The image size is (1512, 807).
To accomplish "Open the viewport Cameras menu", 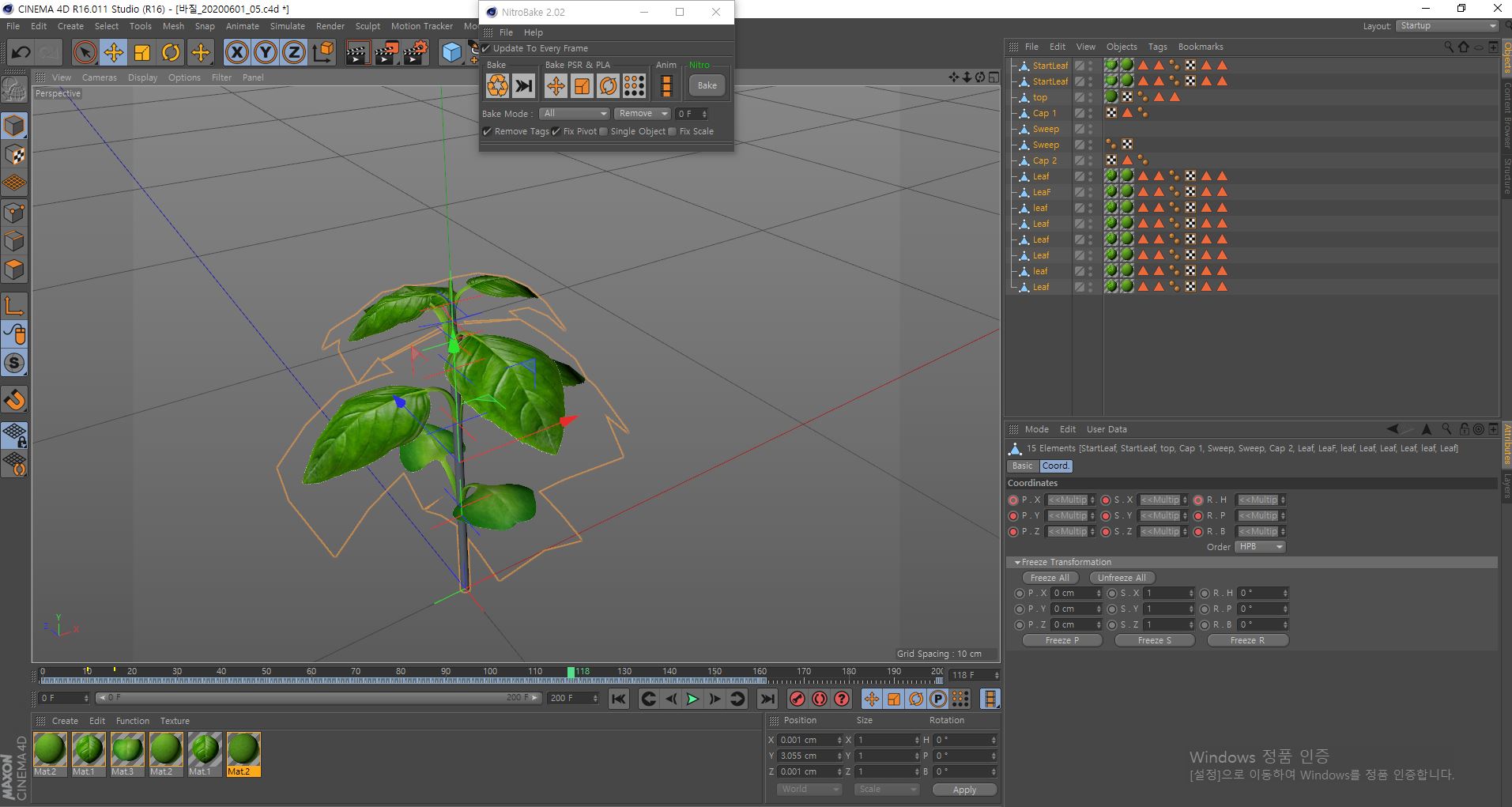I will coord(99,77).
